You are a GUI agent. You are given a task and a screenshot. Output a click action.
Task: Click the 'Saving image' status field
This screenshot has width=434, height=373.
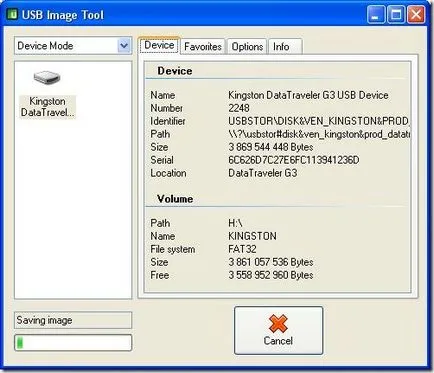73,320
